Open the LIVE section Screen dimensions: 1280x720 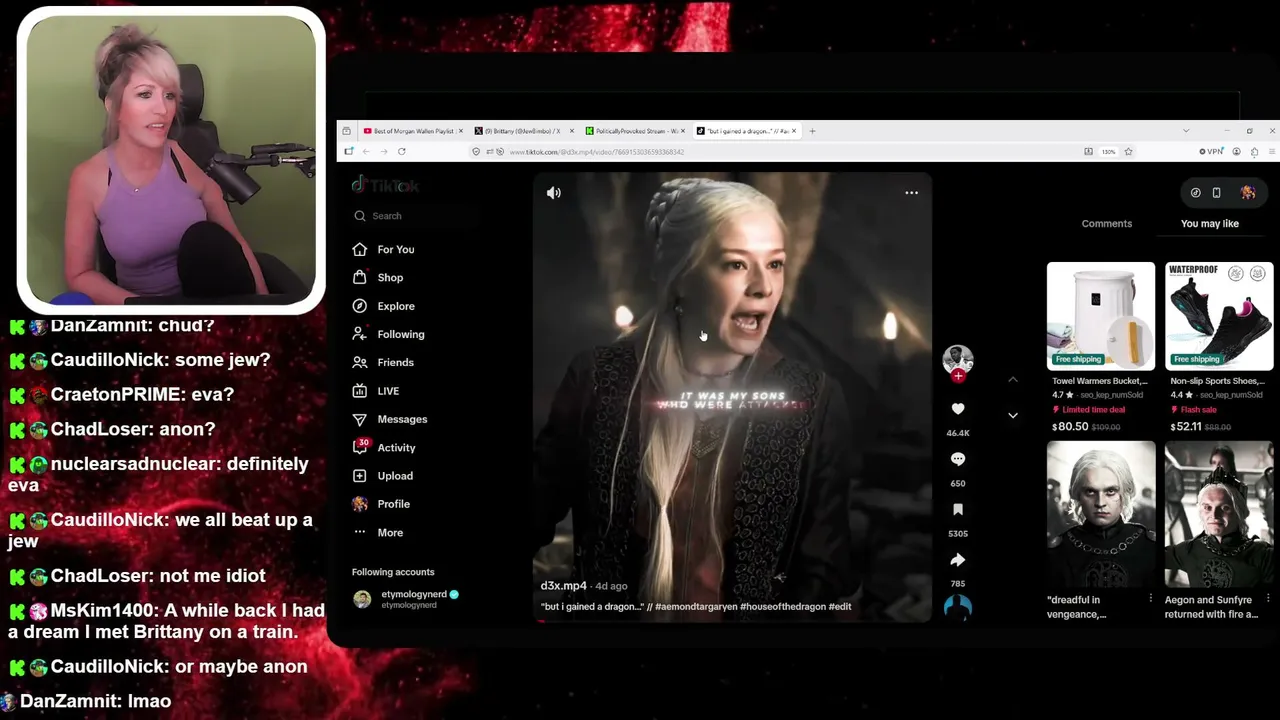point(376,391)
